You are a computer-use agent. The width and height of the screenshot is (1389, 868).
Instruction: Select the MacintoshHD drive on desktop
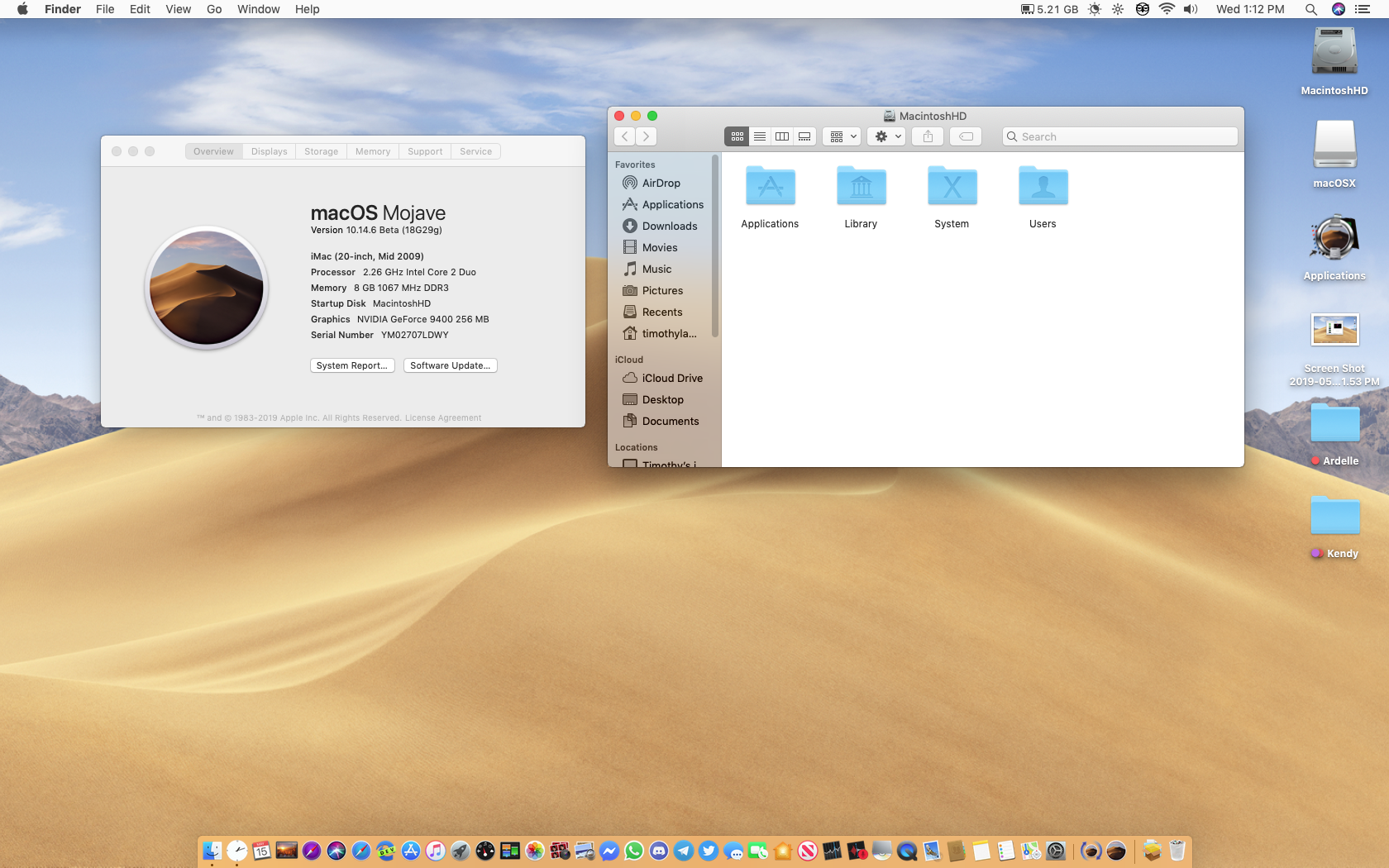coord(1334,62)
